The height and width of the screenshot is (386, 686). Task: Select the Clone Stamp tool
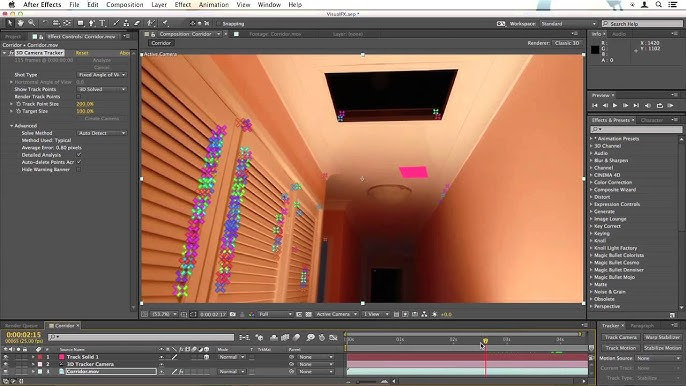pyautogui.click(x=126, y=23)
